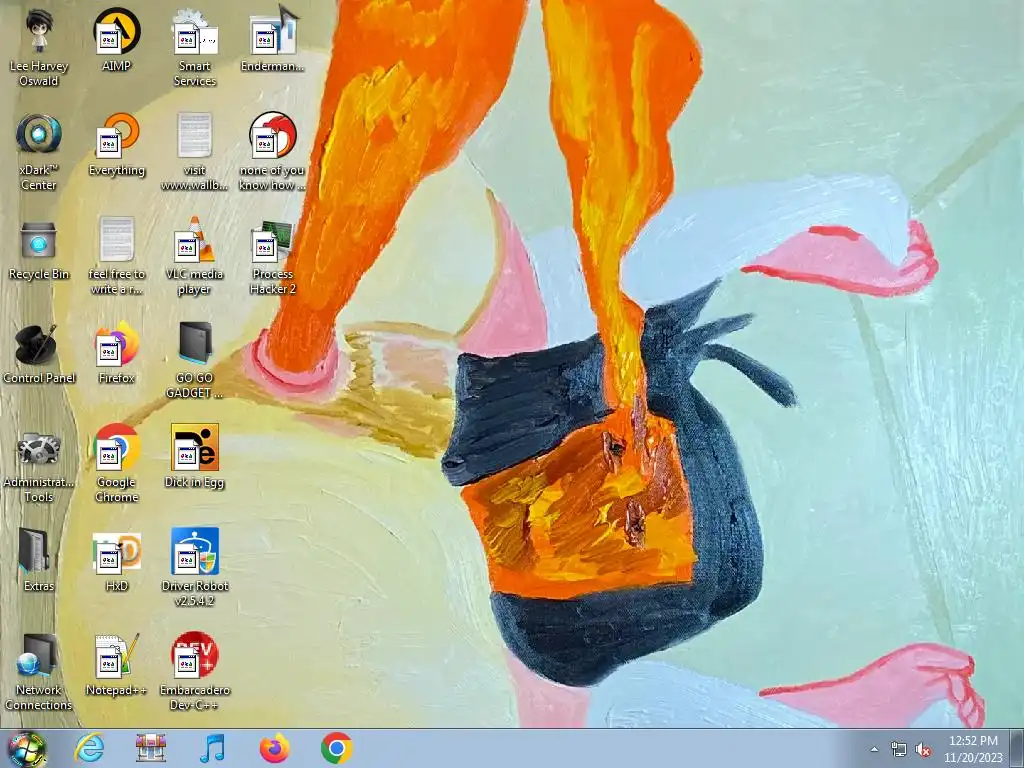Open the pinned treasure-chest taskbar app
1024x768 pixels.
point(151,748)
